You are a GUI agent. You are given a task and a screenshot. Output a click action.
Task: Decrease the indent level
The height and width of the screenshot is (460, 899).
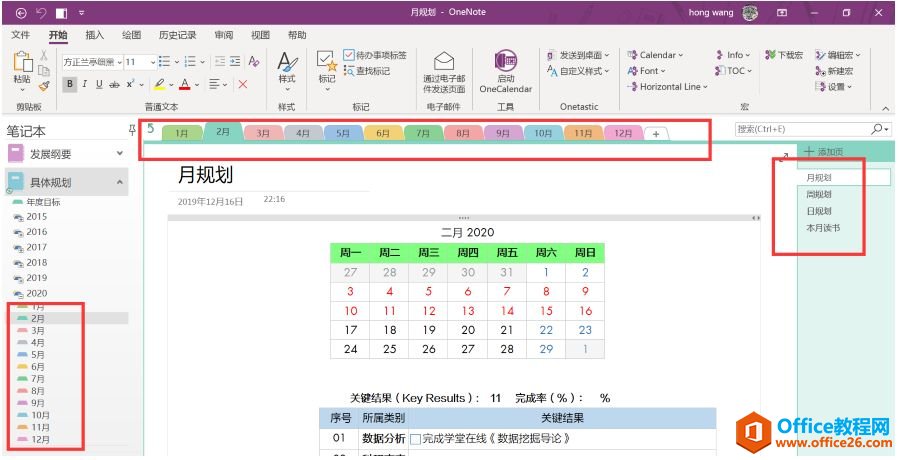(x=220, y=61)
